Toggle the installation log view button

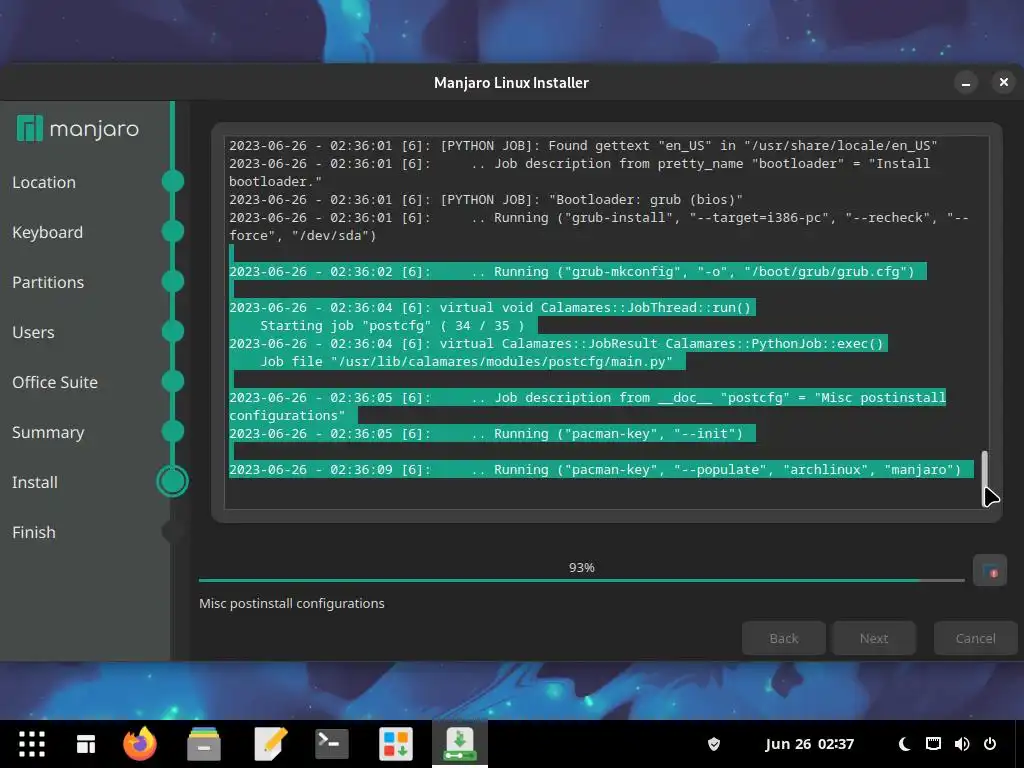click(x=989, y=571)
